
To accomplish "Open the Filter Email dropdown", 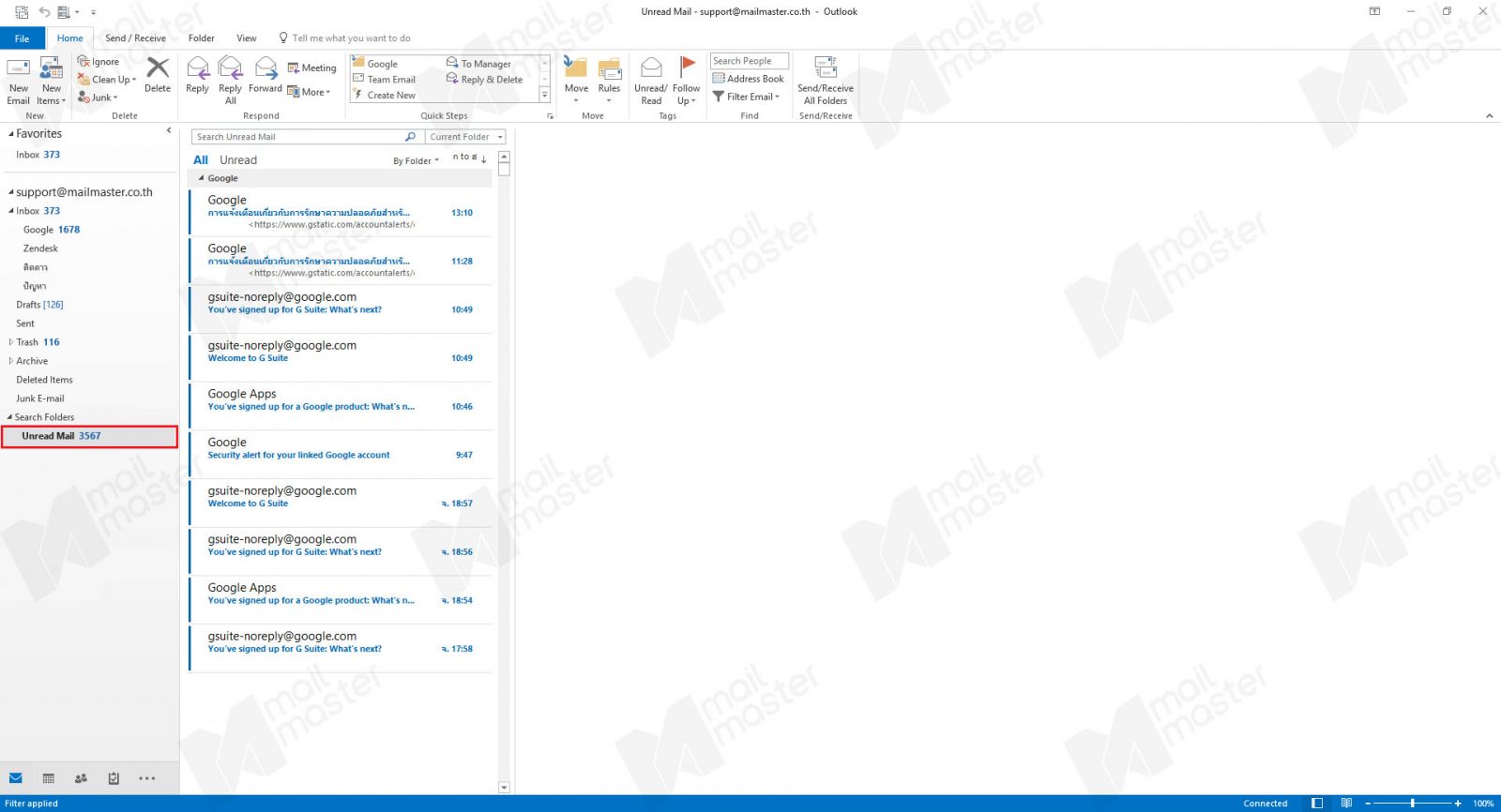I will click(x=747, y=97).
